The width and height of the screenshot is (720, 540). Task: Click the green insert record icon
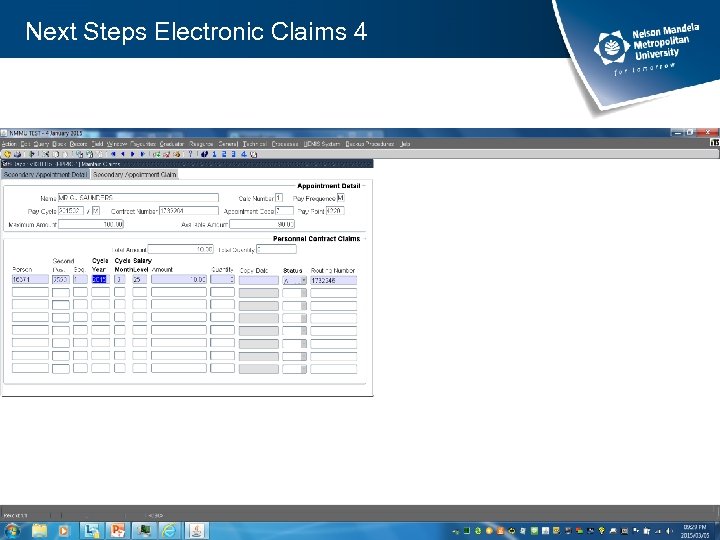pyautogui.click(x=156, y=154)
